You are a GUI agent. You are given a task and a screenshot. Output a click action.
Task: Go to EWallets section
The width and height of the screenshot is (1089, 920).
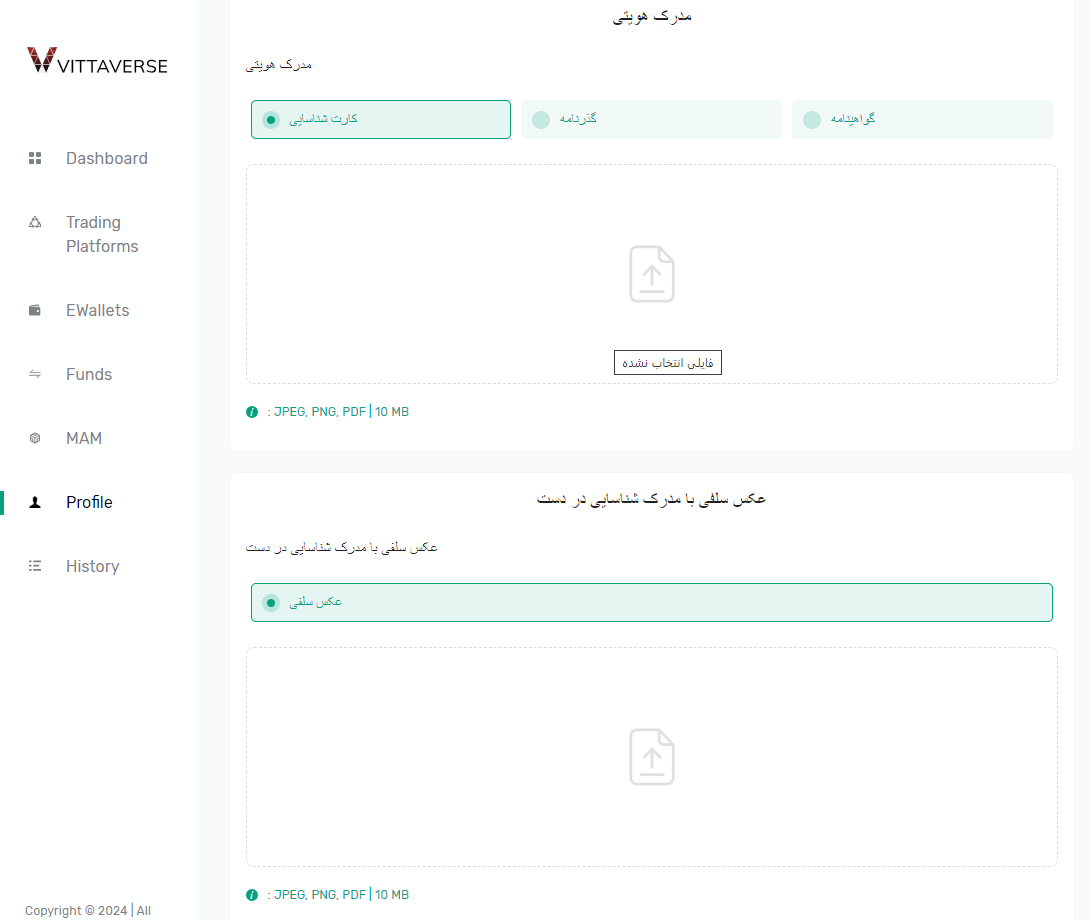point(99,310)
